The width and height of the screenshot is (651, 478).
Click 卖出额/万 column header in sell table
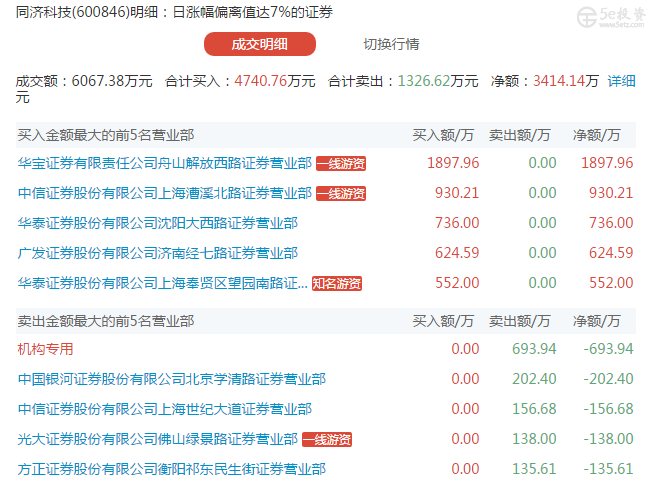click(x=519, y=321)
